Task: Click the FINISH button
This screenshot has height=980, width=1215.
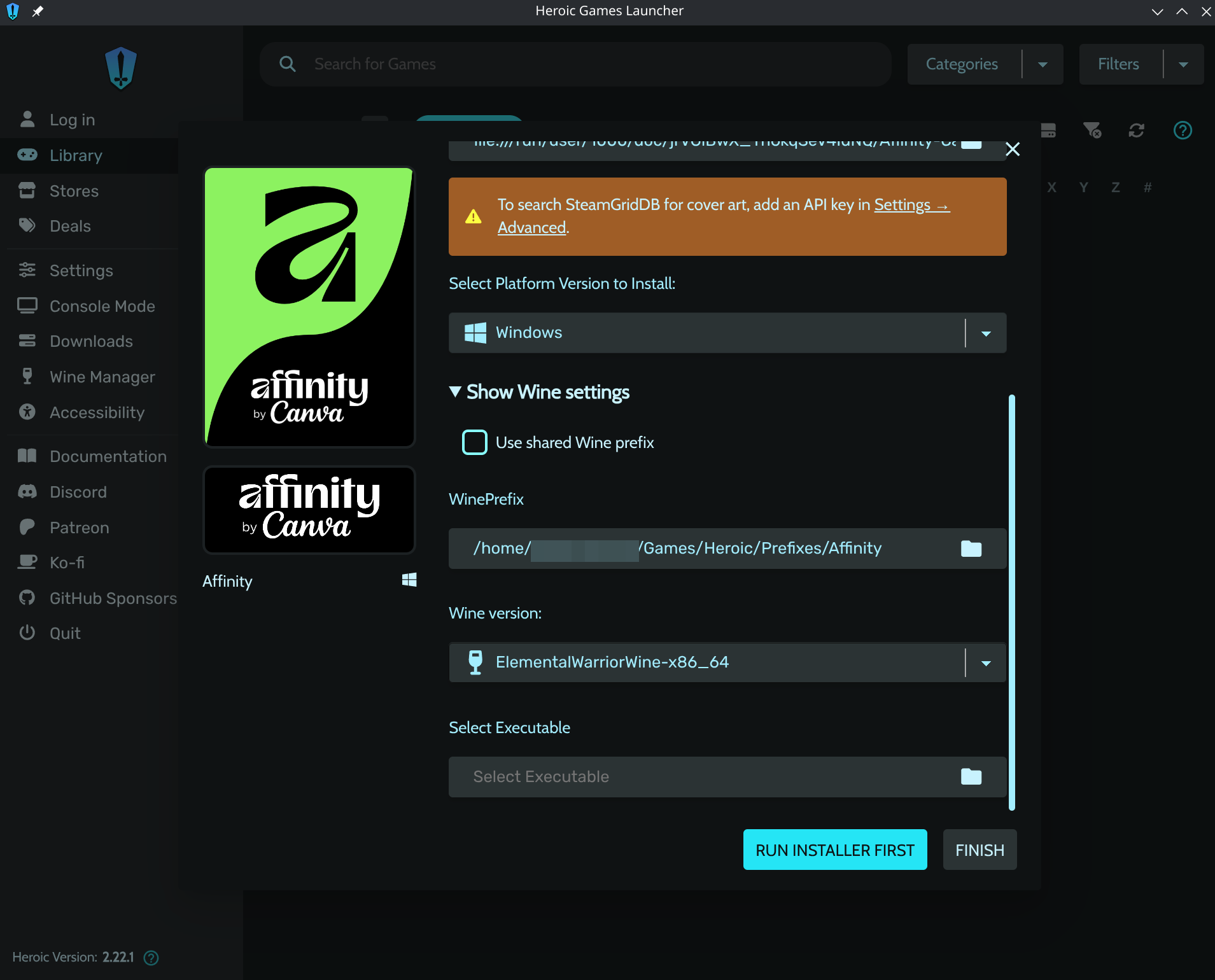Action: point(980,850)
